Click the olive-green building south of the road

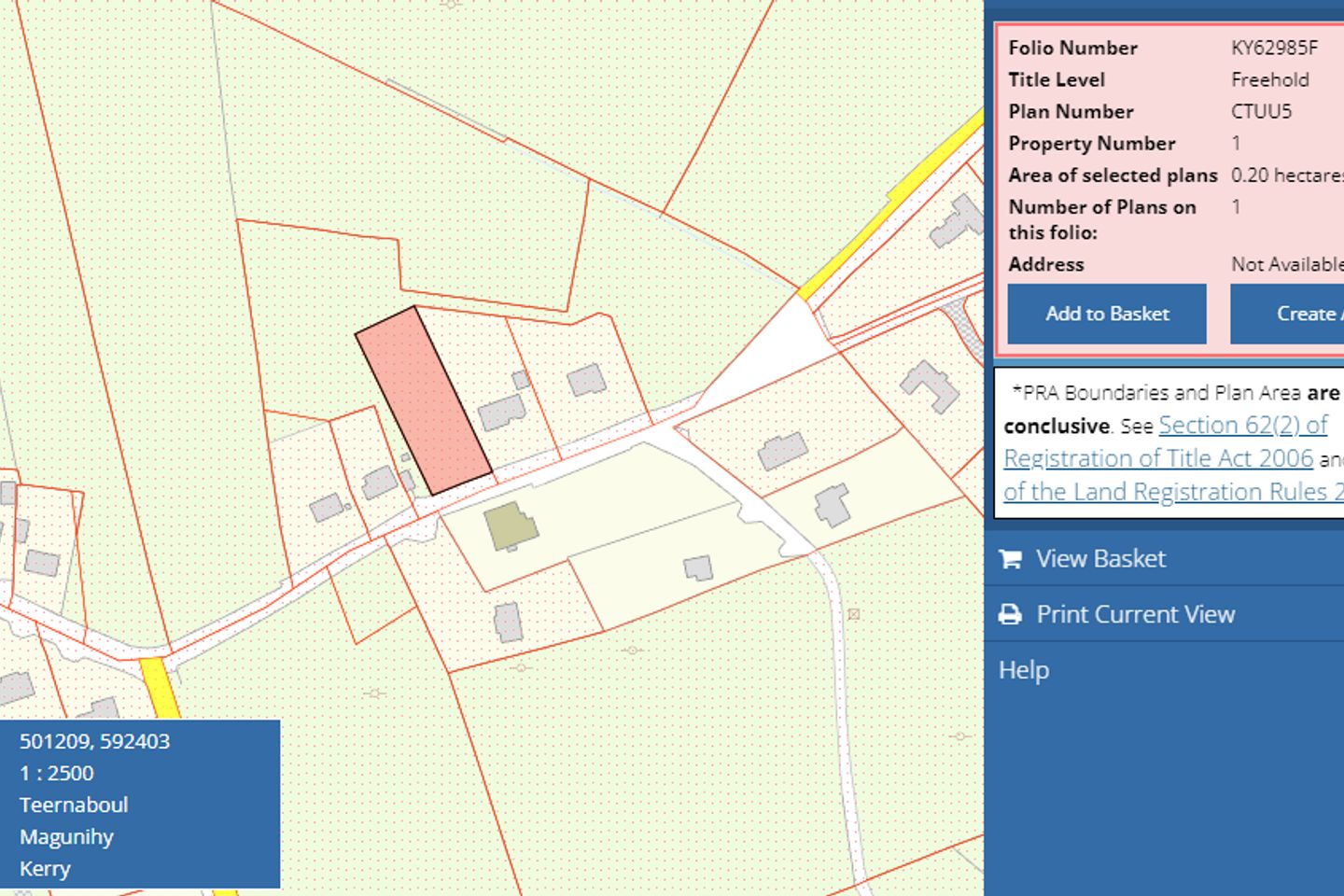point(511,525)
